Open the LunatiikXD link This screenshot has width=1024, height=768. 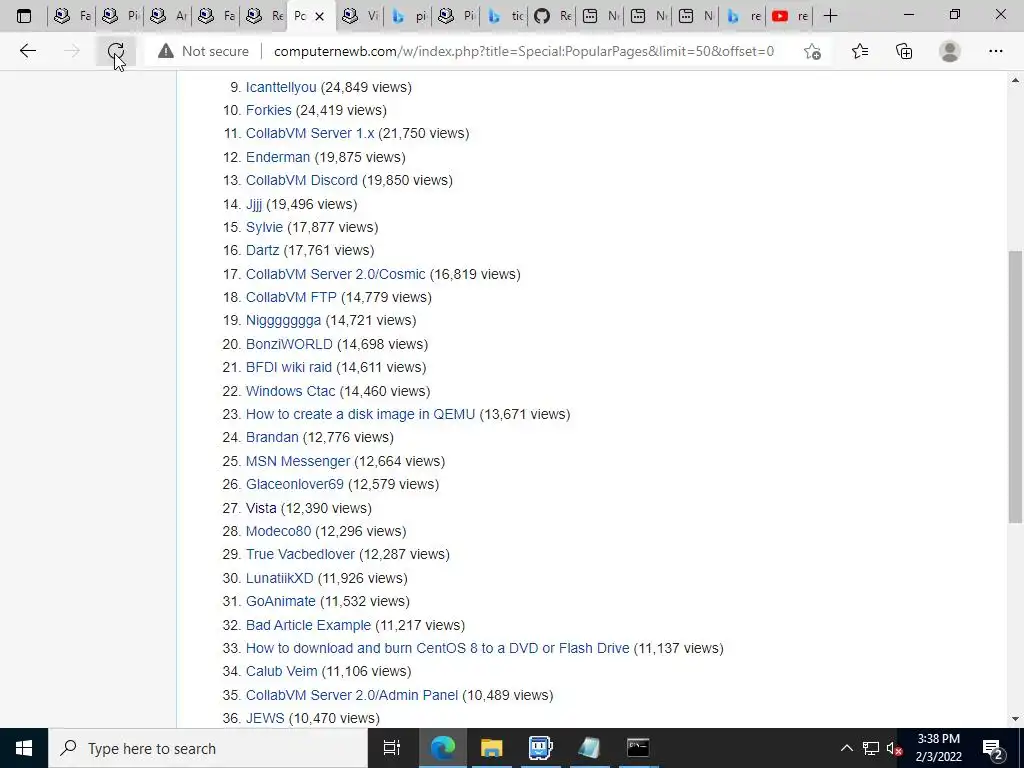[280, 578]
